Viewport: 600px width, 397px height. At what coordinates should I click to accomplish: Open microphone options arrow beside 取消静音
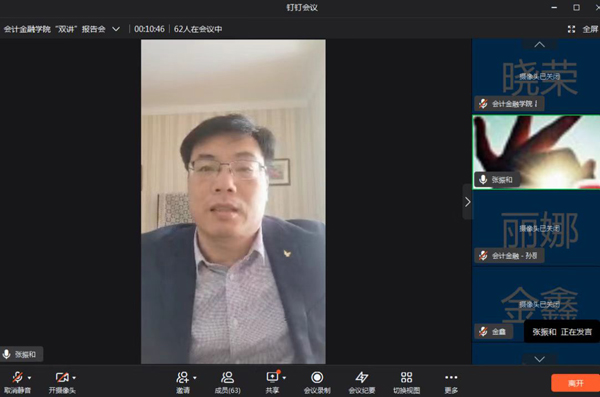[29, 378]
